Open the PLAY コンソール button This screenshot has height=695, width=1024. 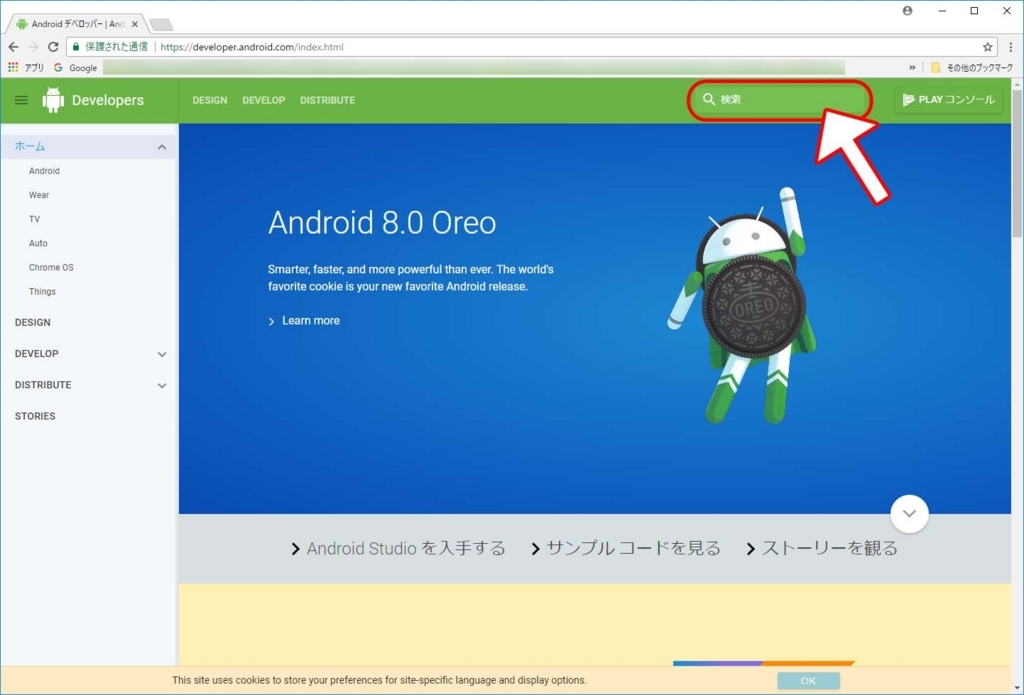pyautogui.click(x=948, y=100)
